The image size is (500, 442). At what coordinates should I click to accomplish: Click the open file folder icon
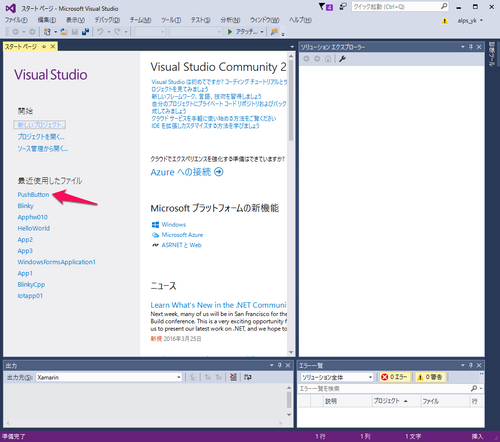click(64, 32)
